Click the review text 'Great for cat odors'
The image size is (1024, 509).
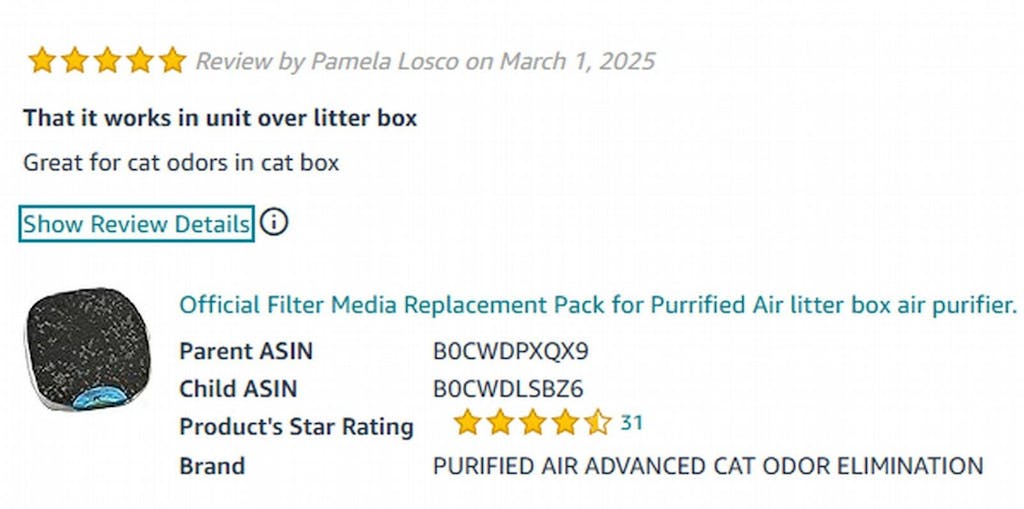pyautogui.click(x=181, y=162)
